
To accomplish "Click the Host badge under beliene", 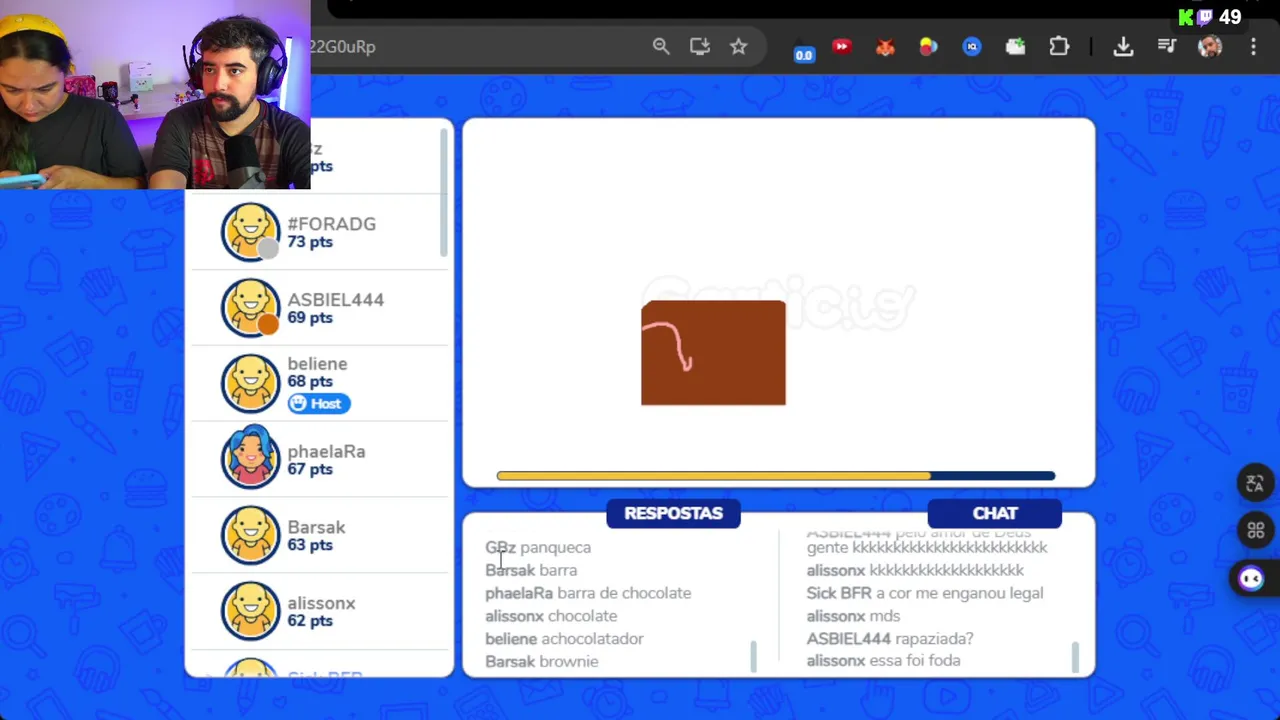I will 319,403.
